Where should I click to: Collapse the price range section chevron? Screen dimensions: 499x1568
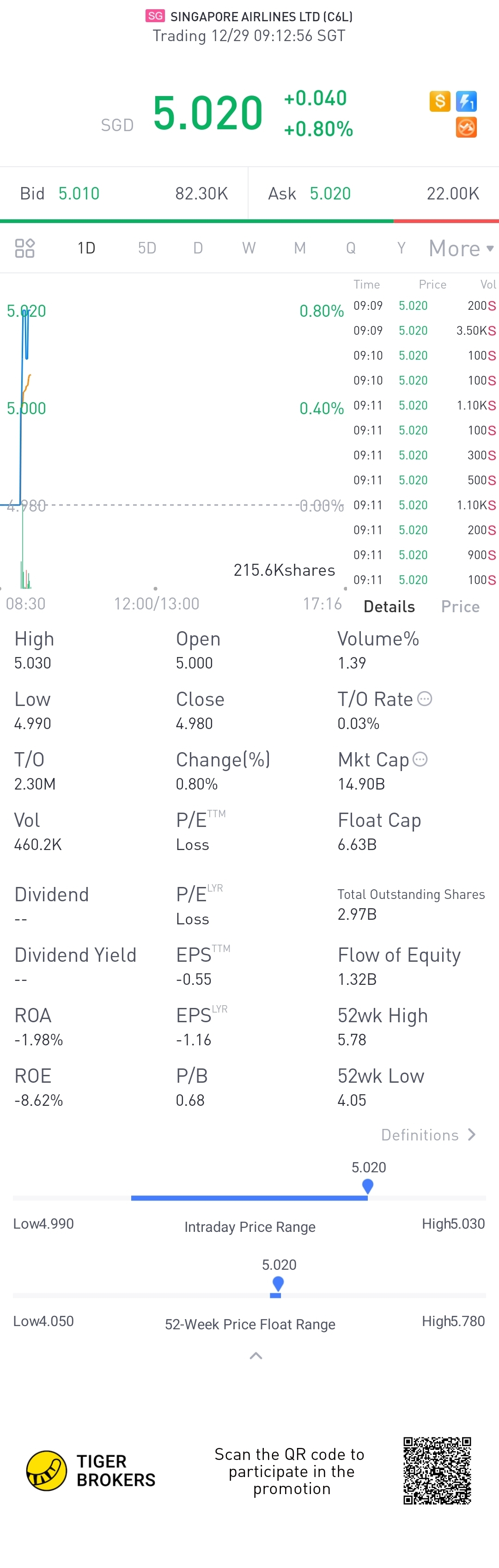pyautogui.click(x=256, y=1356)
